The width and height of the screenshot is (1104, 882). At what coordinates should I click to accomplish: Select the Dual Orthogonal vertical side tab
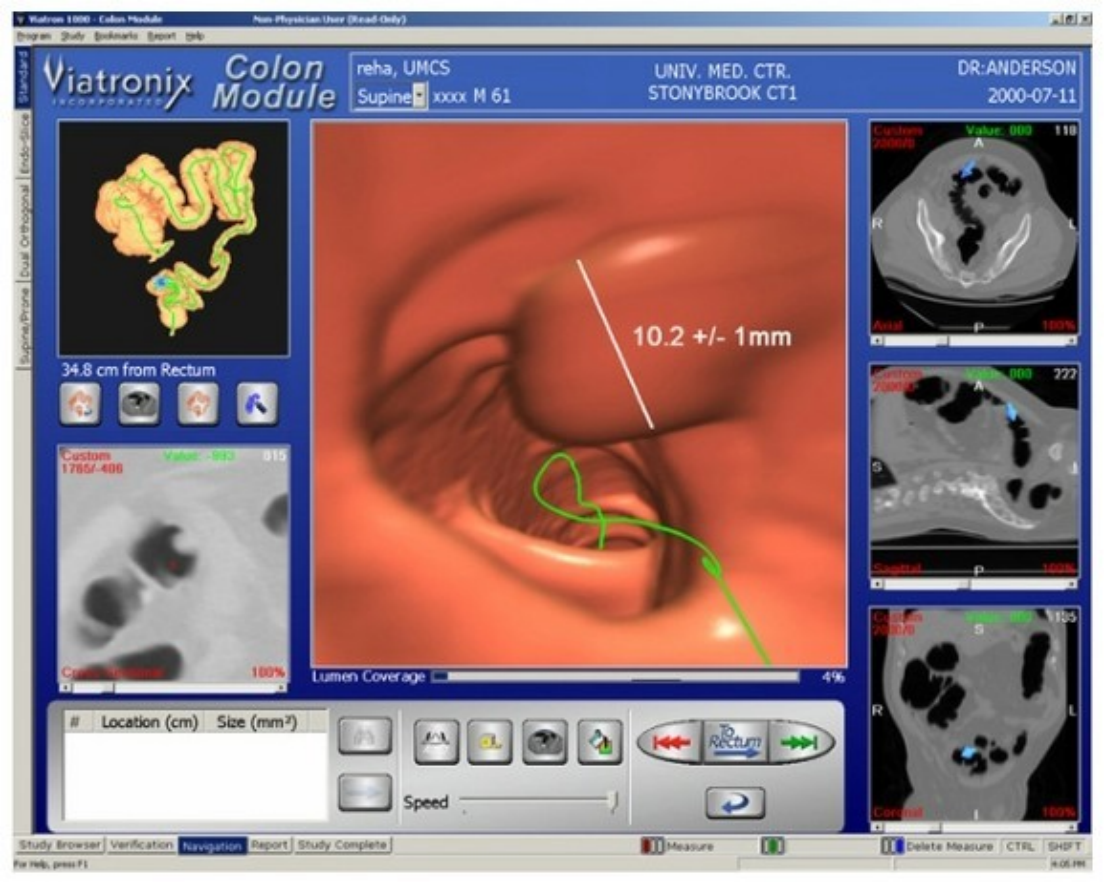(24, 230)
